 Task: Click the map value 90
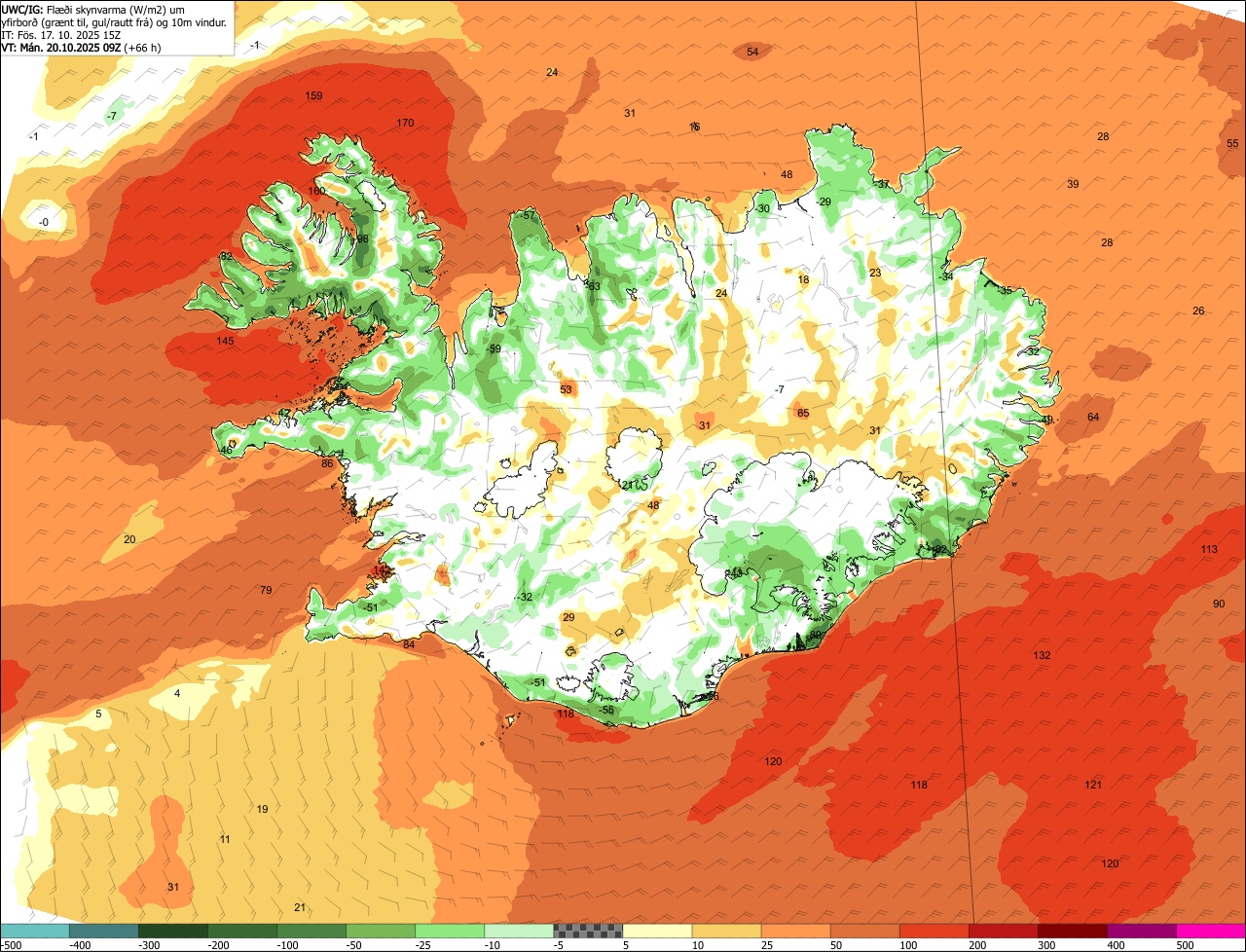click(x=1219, y=604)
